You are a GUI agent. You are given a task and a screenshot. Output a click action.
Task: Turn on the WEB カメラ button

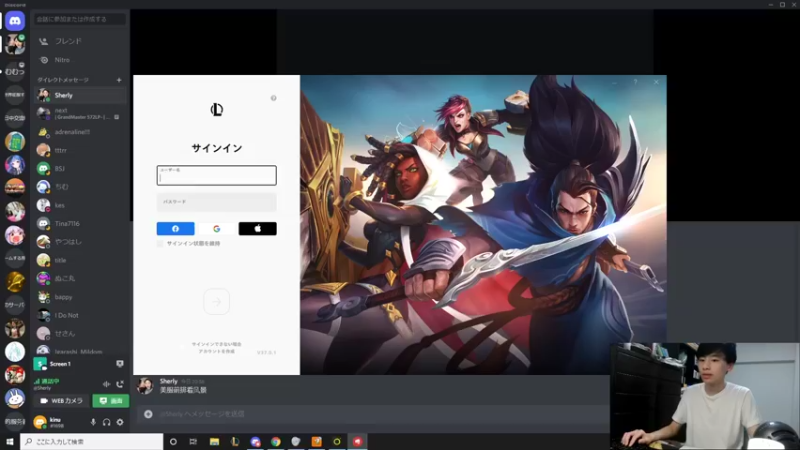[61, 401]
